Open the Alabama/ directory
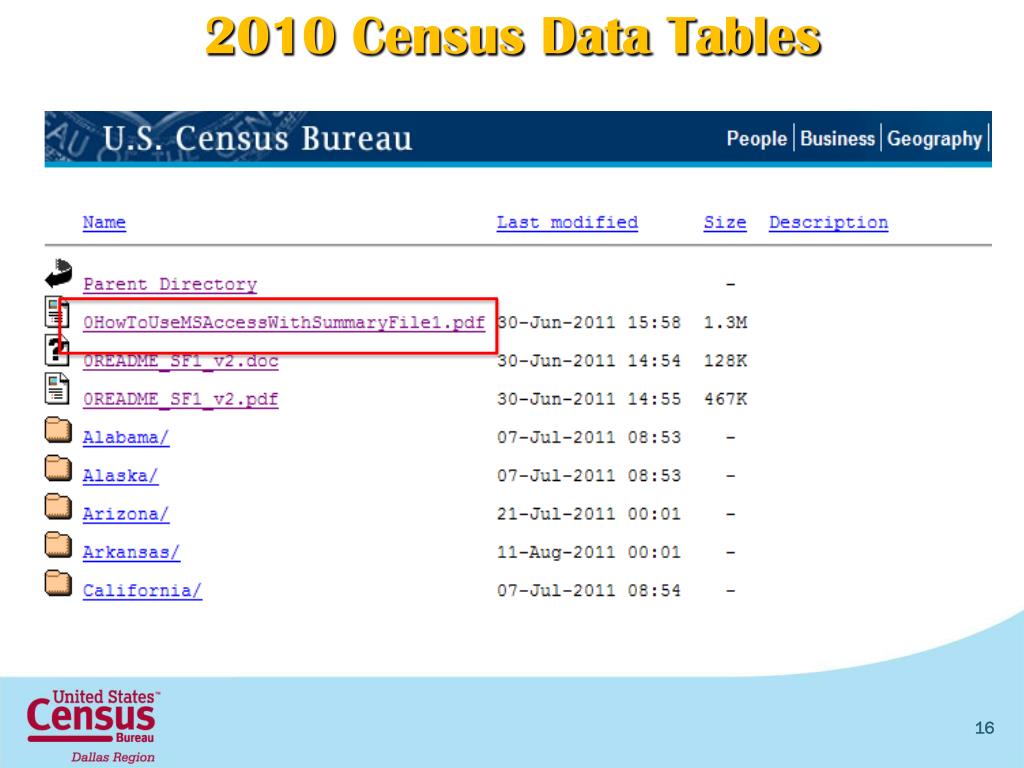The height and width of the screenshot is (768, 1024). [126, 438]
